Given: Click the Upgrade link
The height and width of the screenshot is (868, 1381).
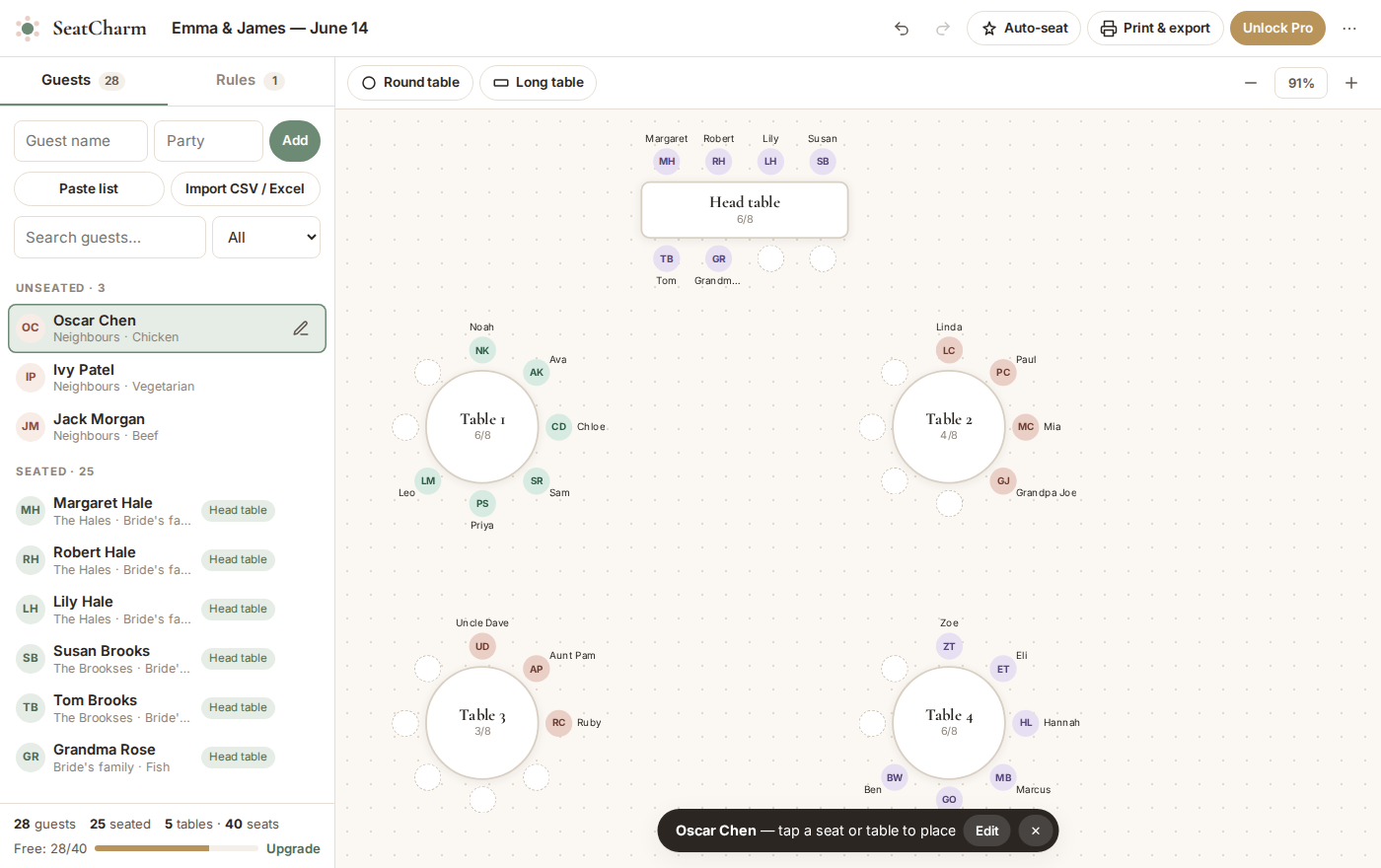Looking at the screenshot, I should (x=293, y=849).
